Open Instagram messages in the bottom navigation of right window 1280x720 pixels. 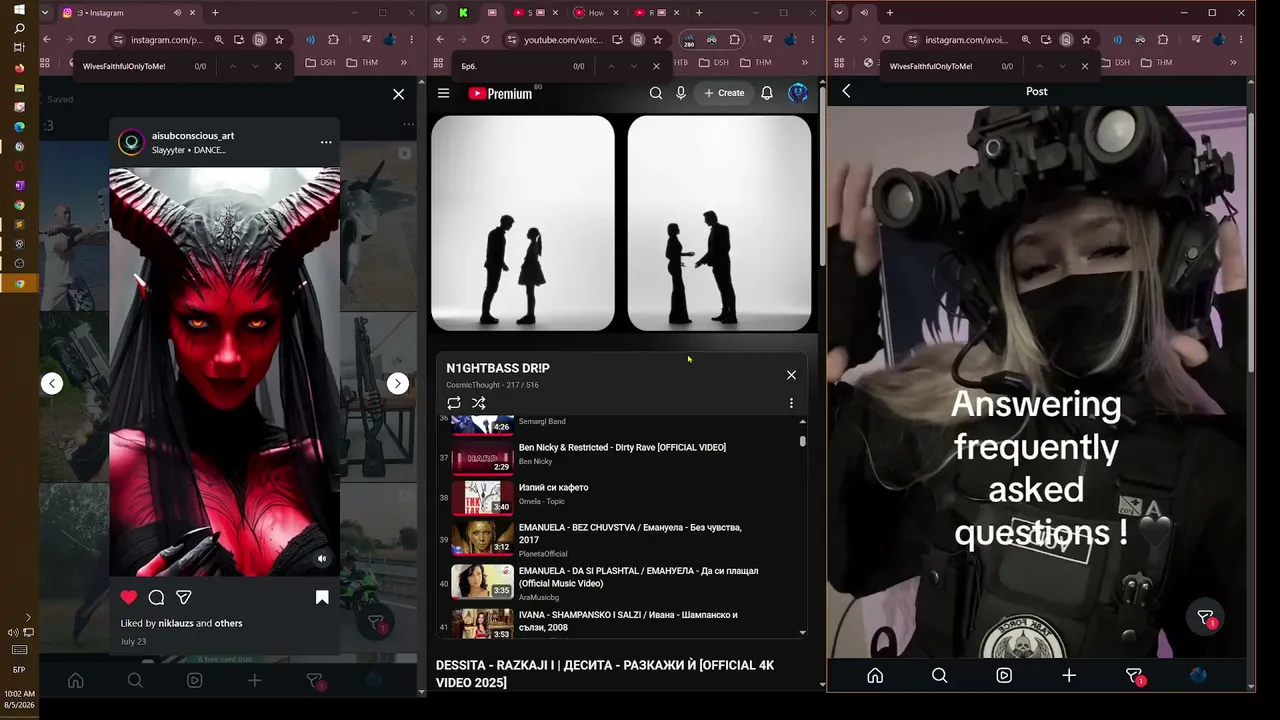pyautogui.click(x=1134, y=676)
